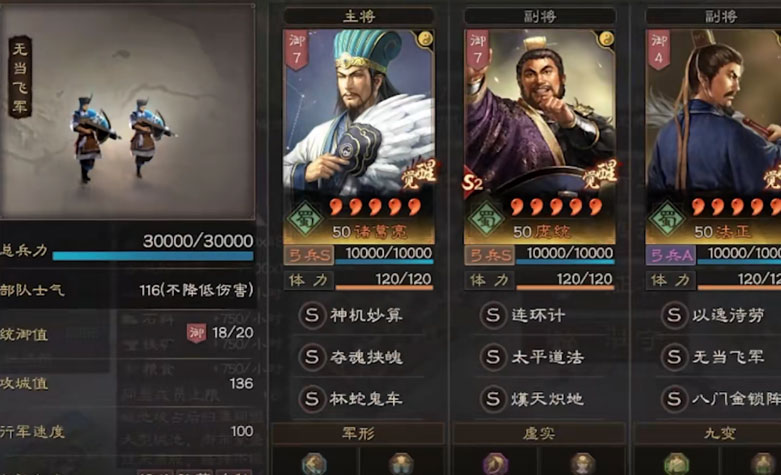This screenshot has height=475, width=781.
Task: Select the 无当飞军 skill on 法正
Action: coord(728,357)
